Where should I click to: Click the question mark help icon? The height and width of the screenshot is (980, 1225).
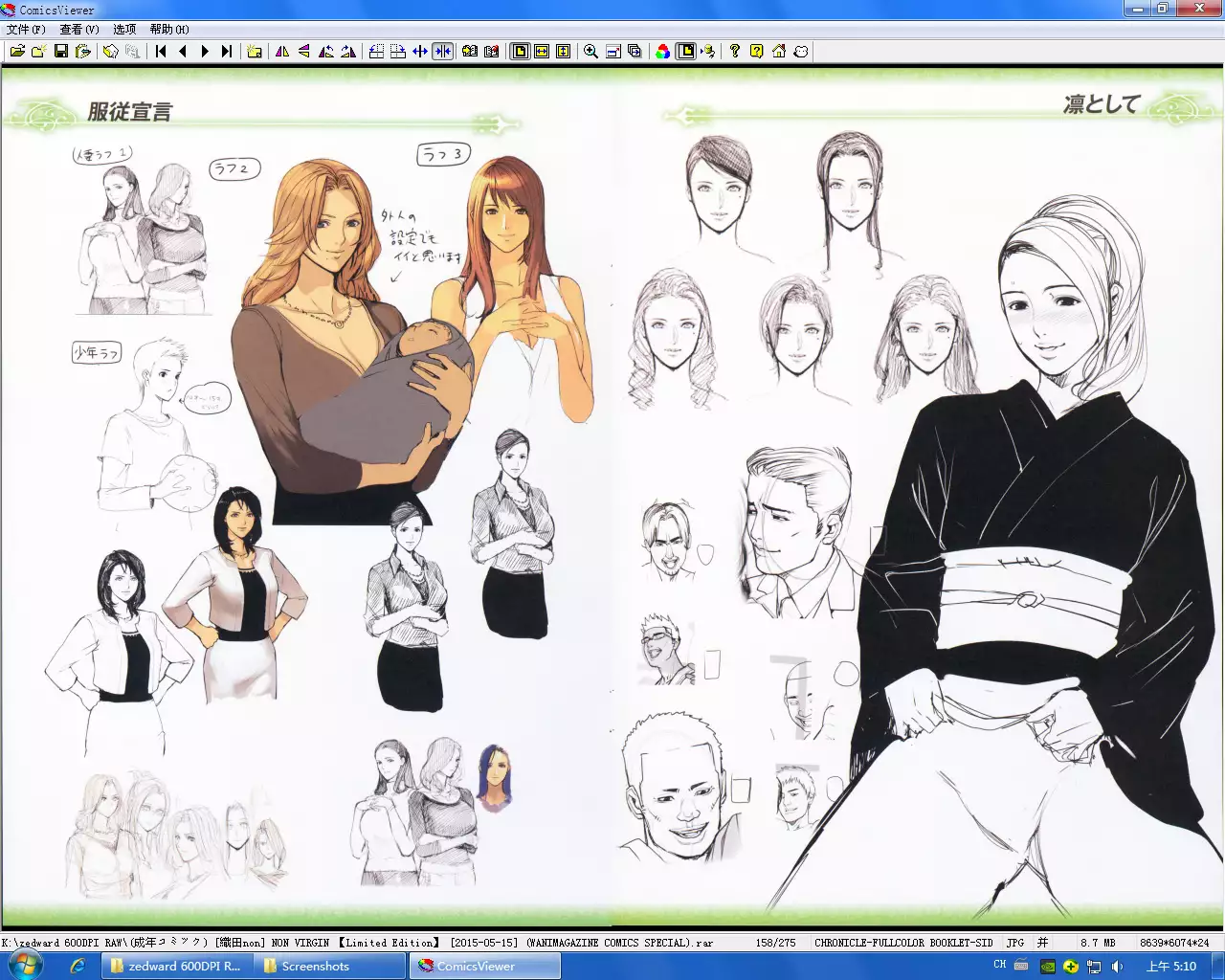point(734,52)
